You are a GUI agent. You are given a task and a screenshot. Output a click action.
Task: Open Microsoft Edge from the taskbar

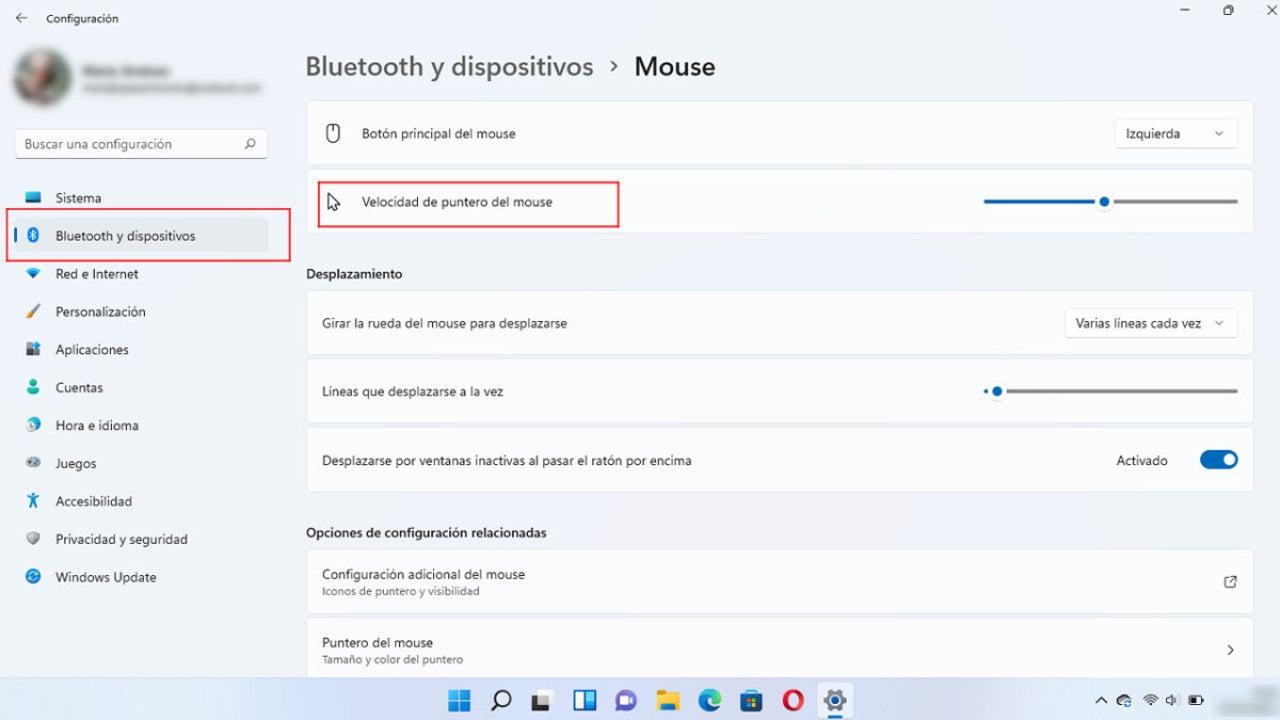point(709,701)
